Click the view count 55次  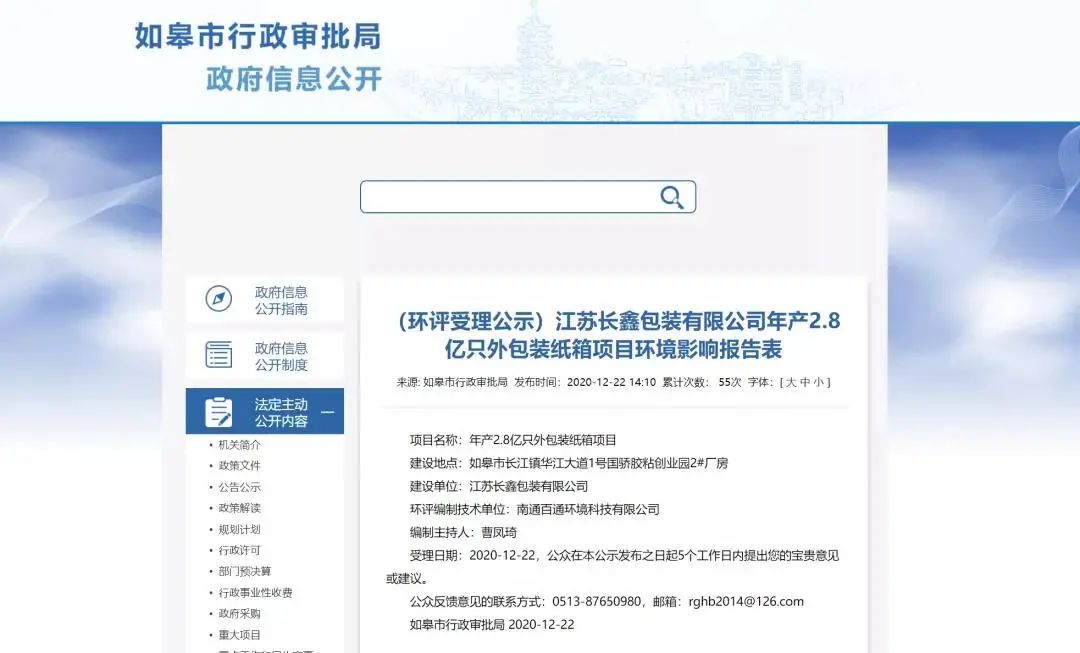[729, 382]
